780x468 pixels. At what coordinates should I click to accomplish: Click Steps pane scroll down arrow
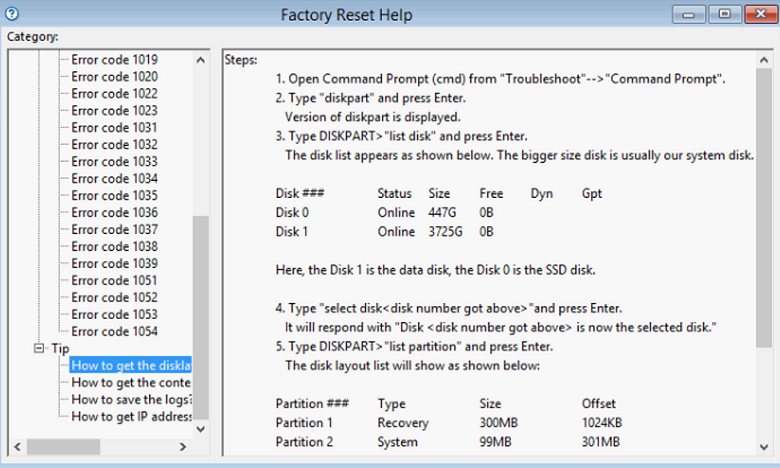coord(764,447)
